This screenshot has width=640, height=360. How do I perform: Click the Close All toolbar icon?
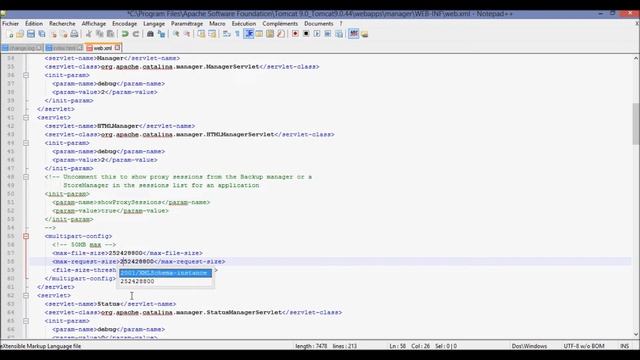tap(64, 34)
